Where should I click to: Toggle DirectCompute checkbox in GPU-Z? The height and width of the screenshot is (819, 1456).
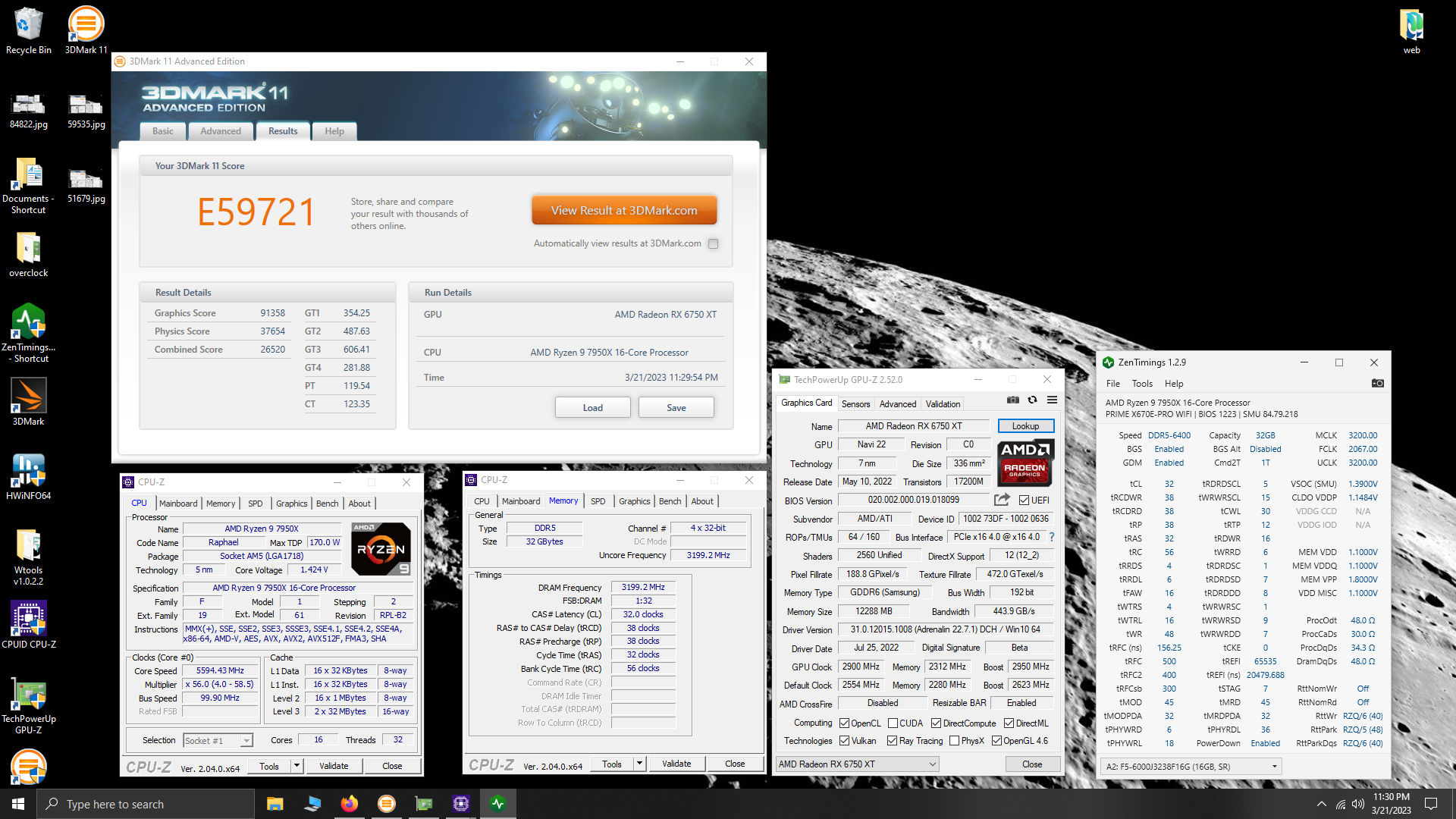(x=936, y=723)
